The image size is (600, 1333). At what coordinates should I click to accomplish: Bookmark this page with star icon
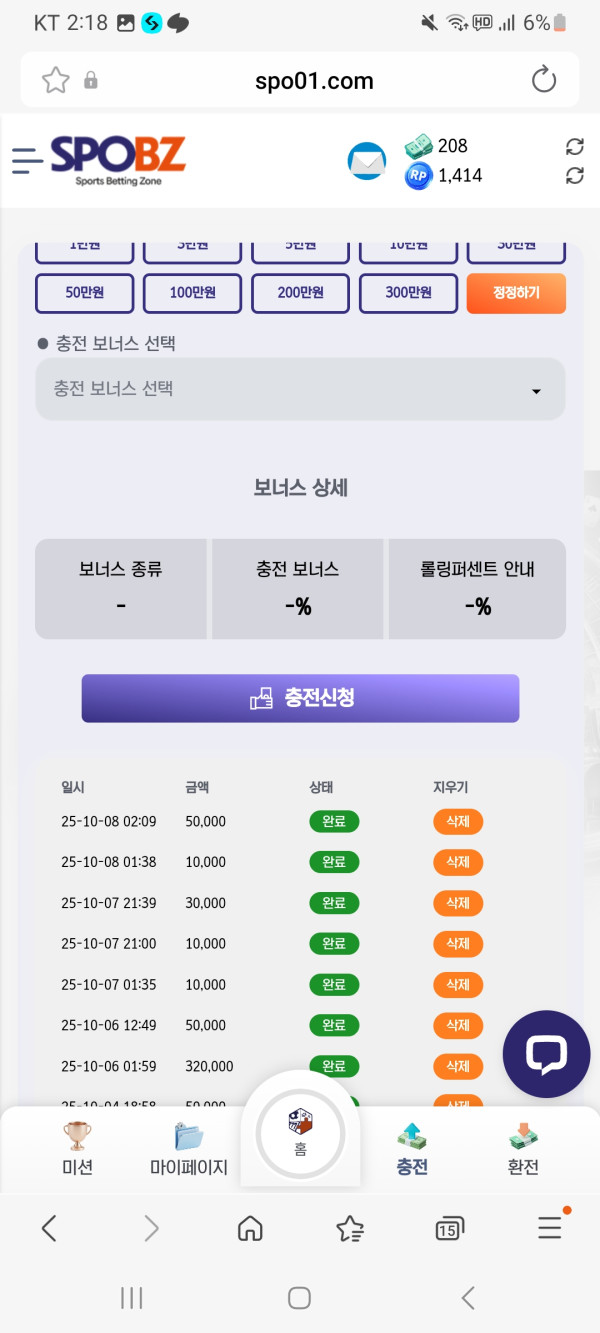point(55,80)
